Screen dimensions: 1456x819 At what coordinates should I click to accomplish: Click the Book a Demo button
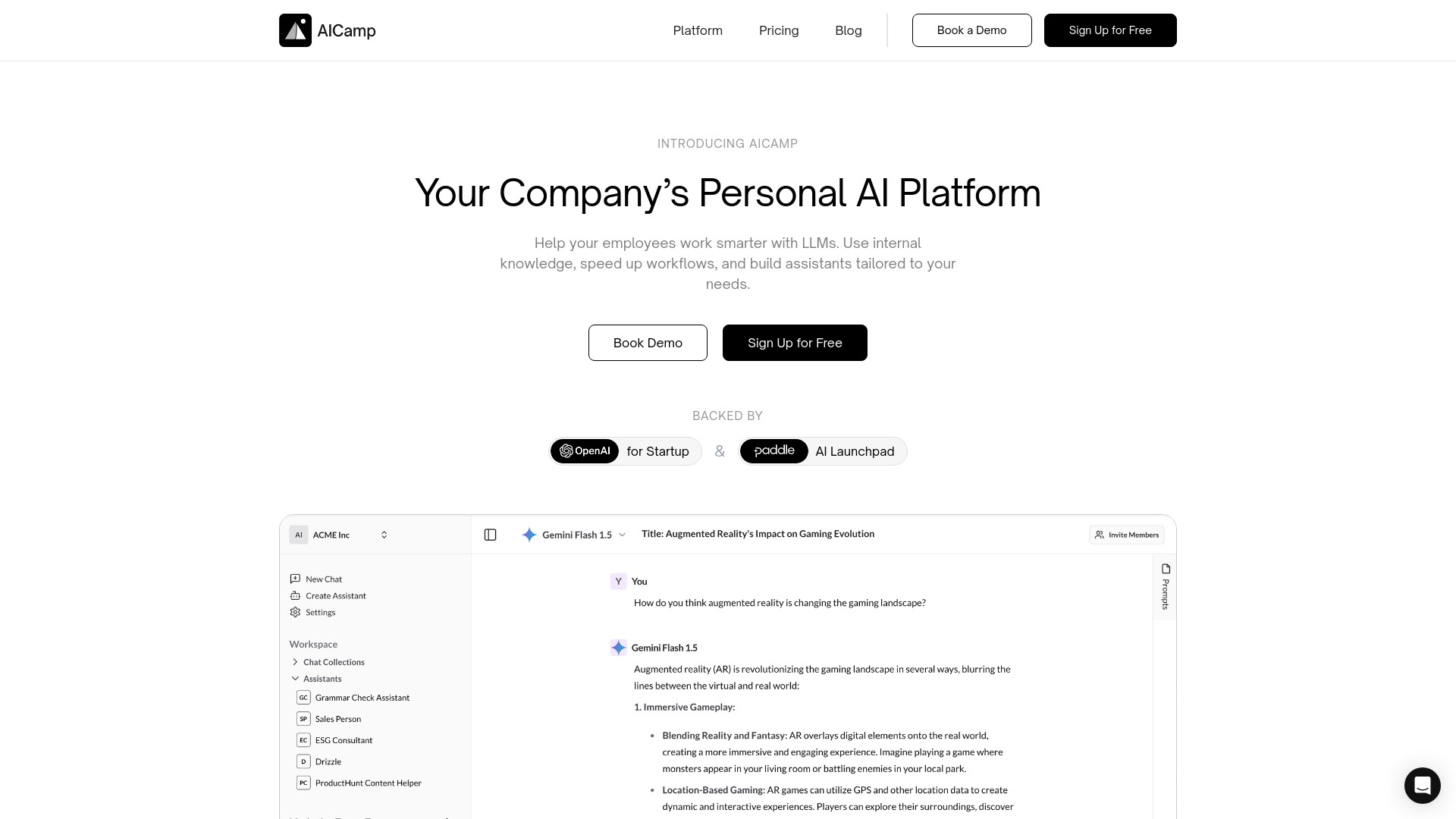[x=972, y=30]
